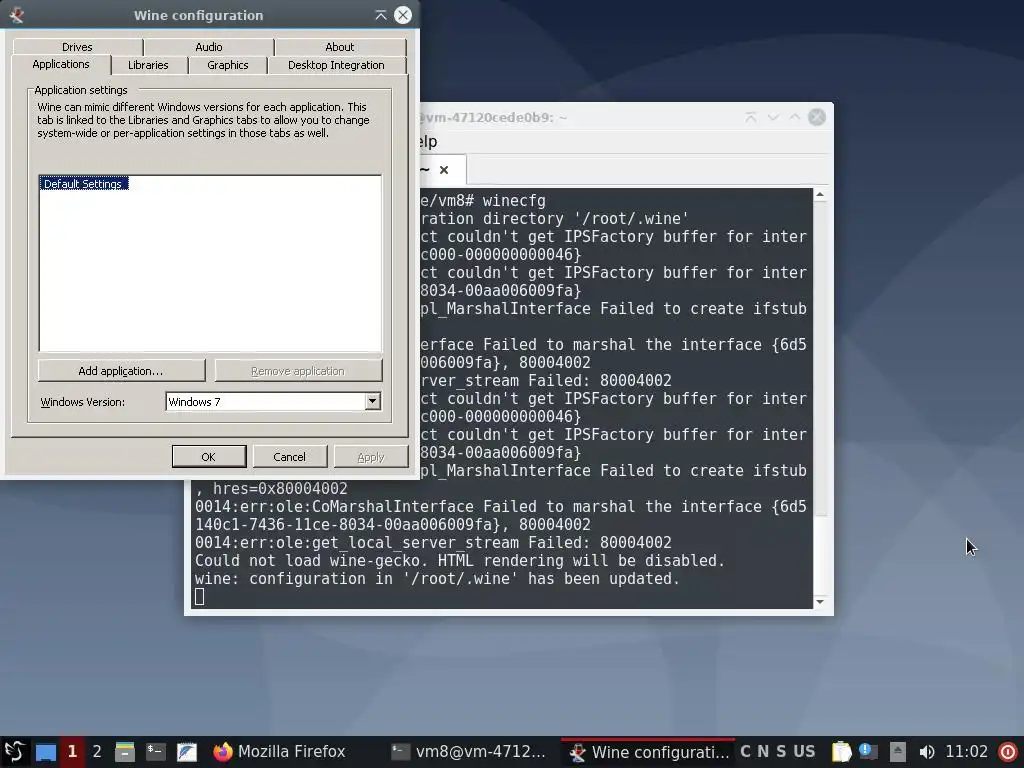Click the Apply button
This screenshot has height=768, width=1024.
(x=371, y=456)
